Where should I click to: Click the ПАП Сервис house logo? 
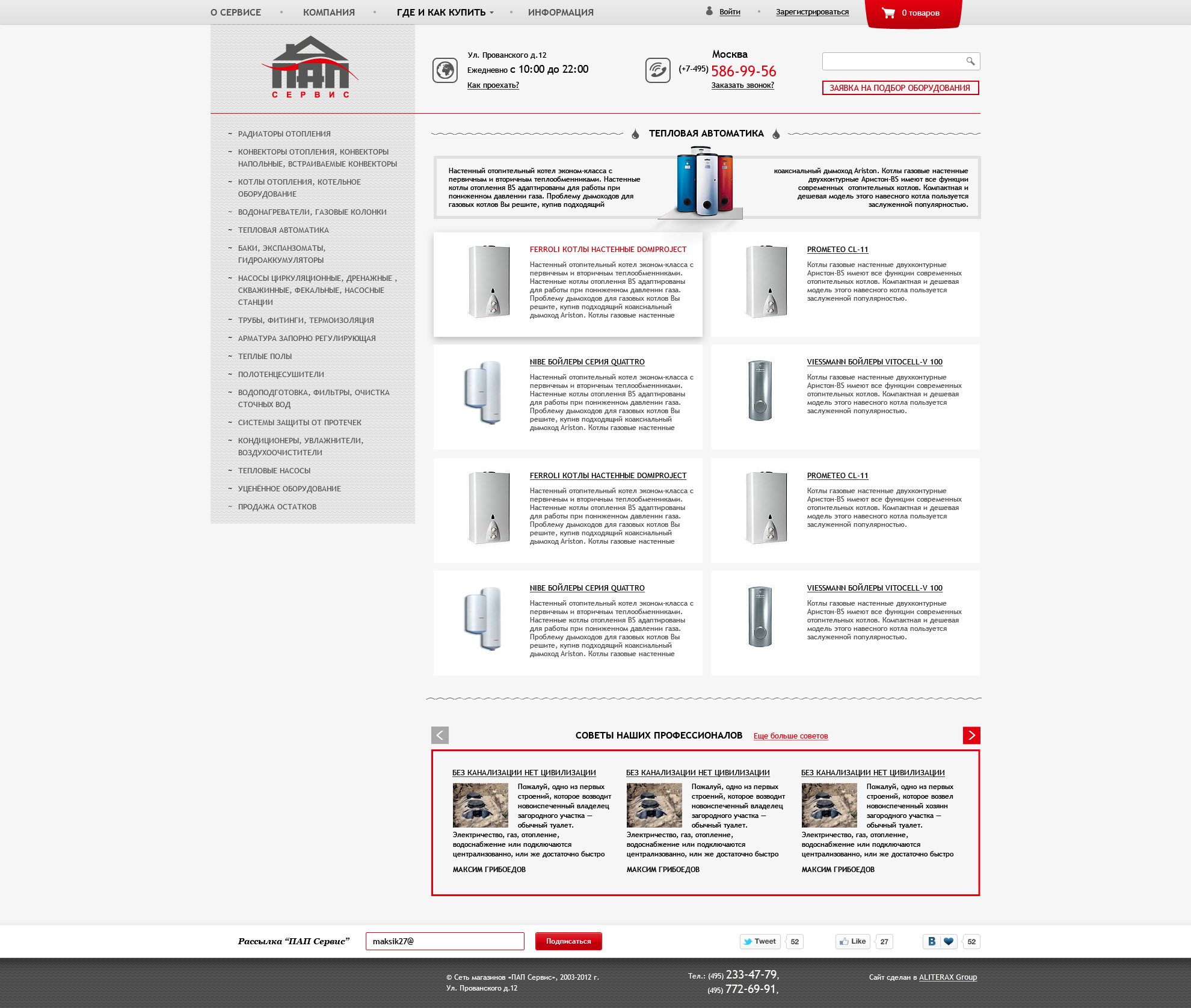click(311, 67)
